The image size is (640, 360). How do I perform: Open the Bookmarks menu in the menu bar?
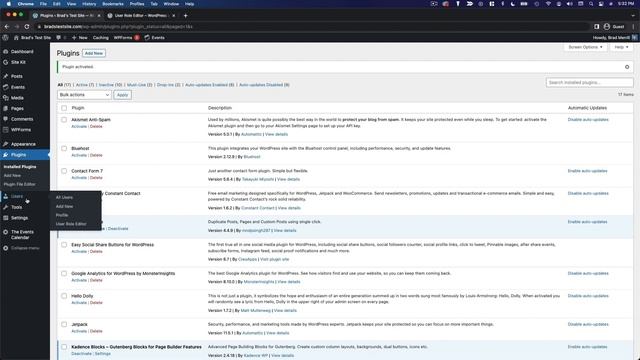pyautogui.click(x=113, y=4)
